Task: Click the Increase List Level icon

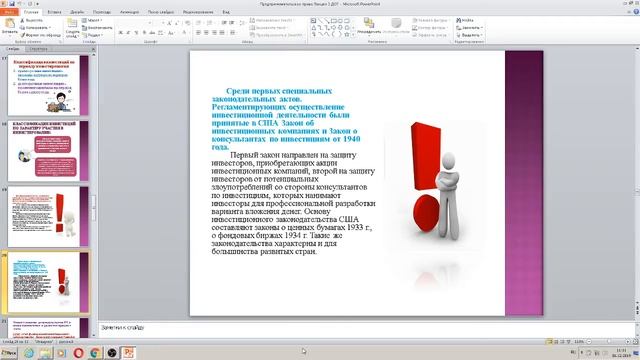Action: pos(231,23)
